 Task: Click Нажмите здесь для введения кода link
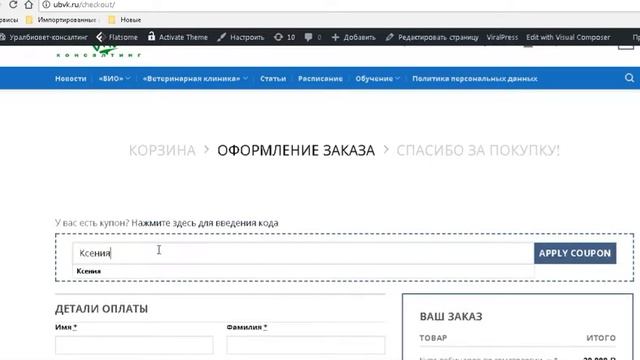click(x=205, y=223)
